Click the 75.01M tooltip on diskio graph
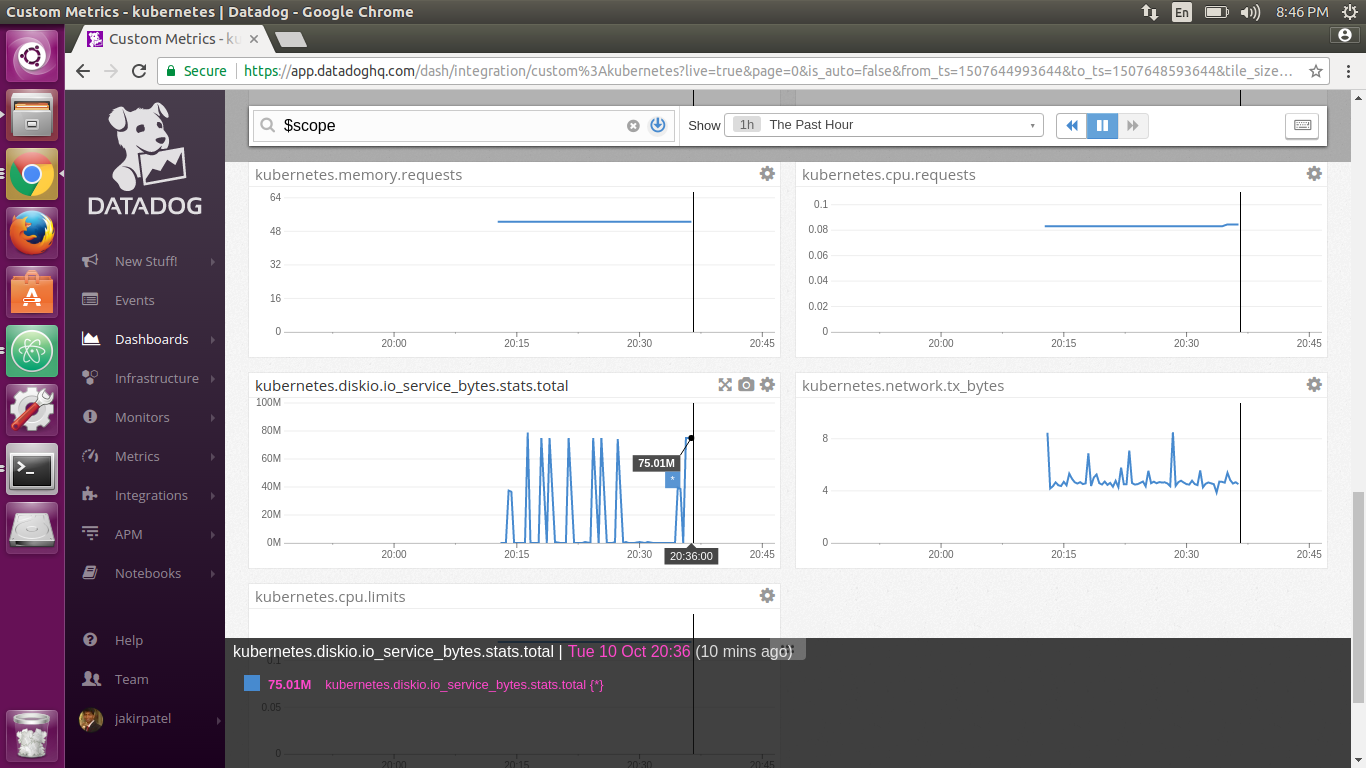 point(656,463)
